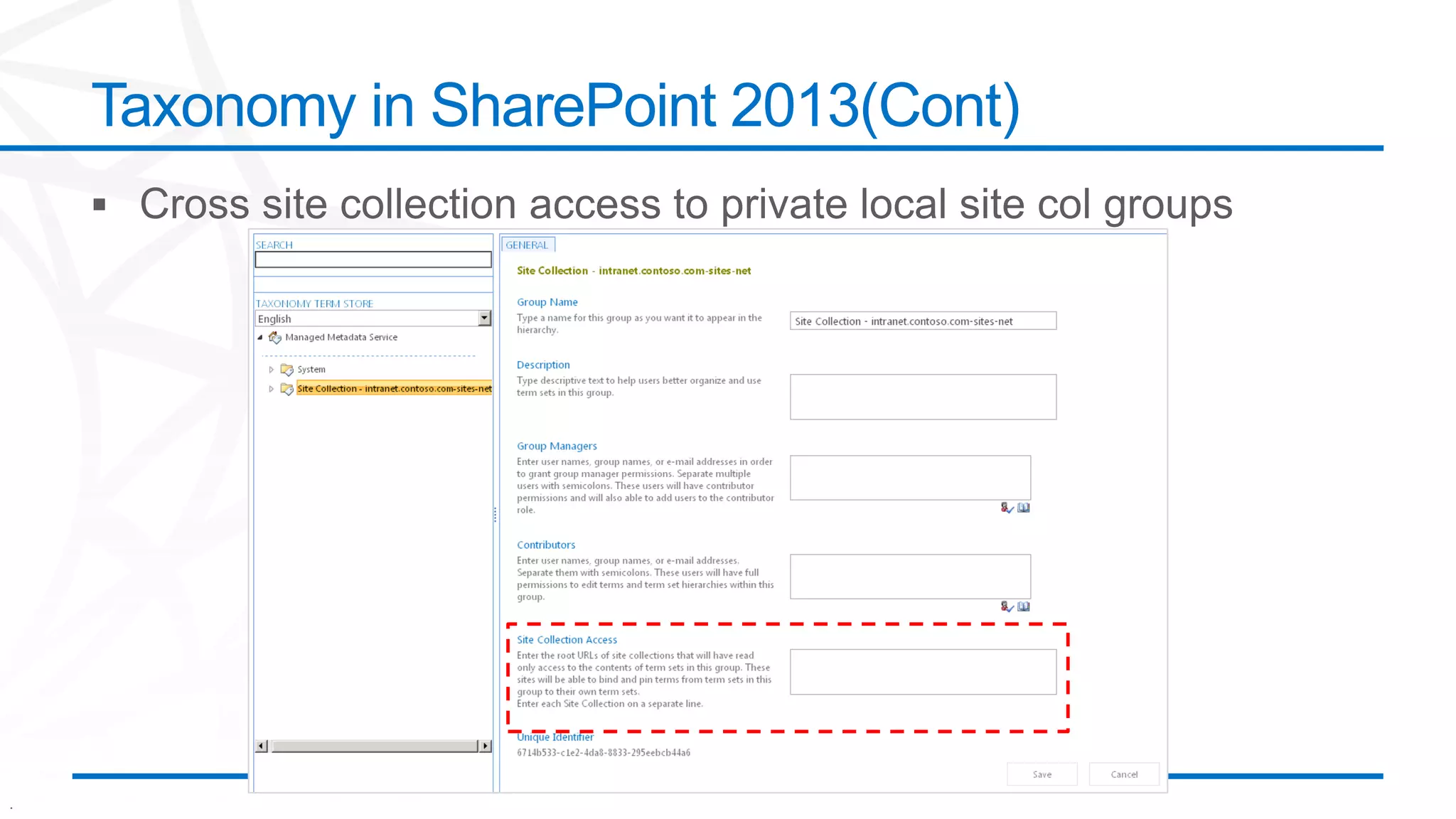Click into the Search box
This screenshot has height=819, width=1456.
coord(373,260)
